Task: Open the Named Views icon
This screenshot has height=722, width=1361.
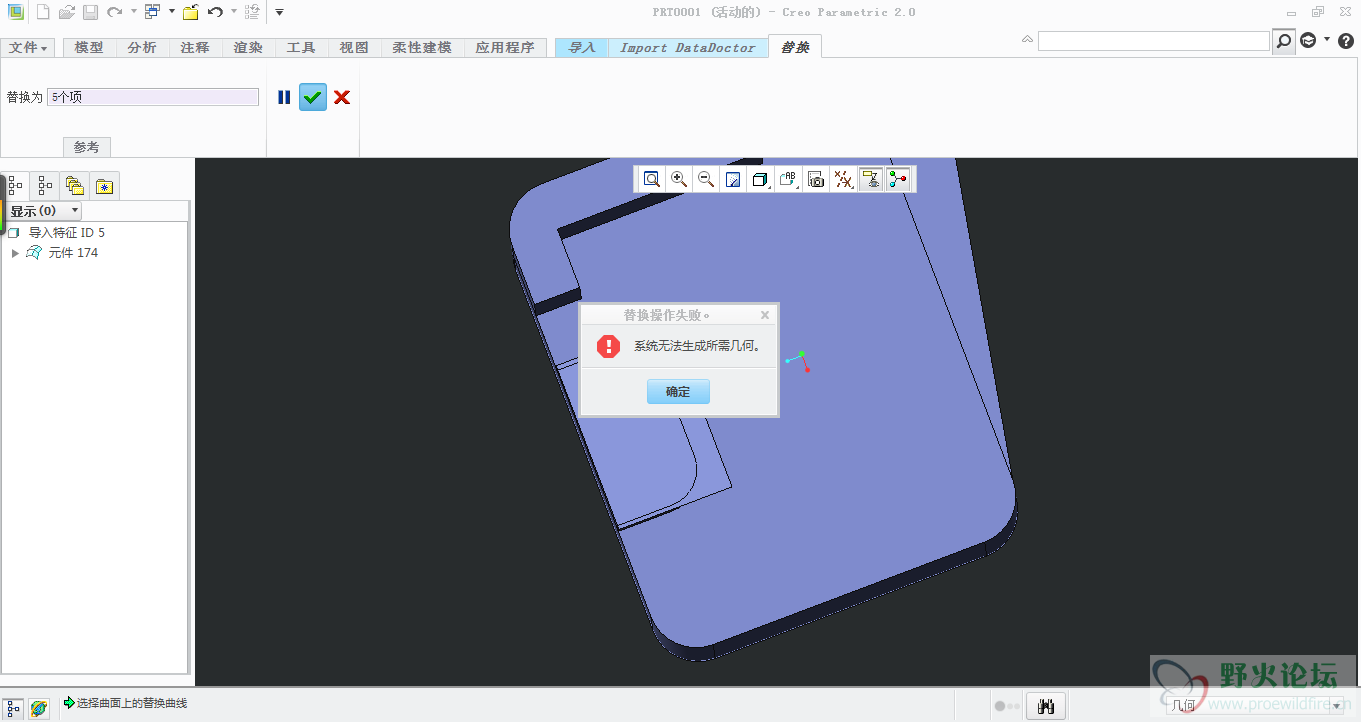Action: coord(789,179)
